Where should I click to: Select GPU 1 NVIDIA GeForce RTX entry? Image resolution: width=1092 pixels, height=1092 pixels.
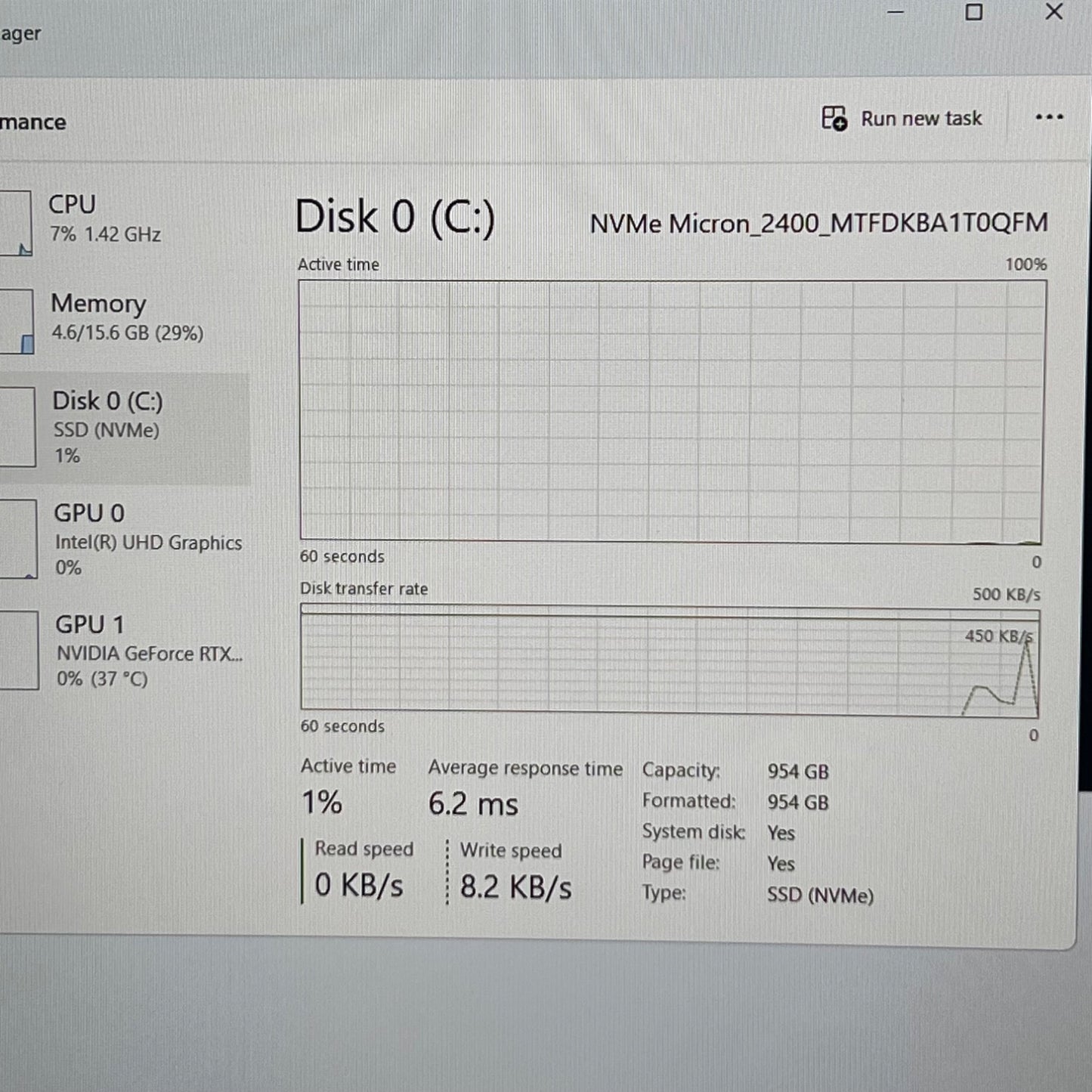pos(125,651)
